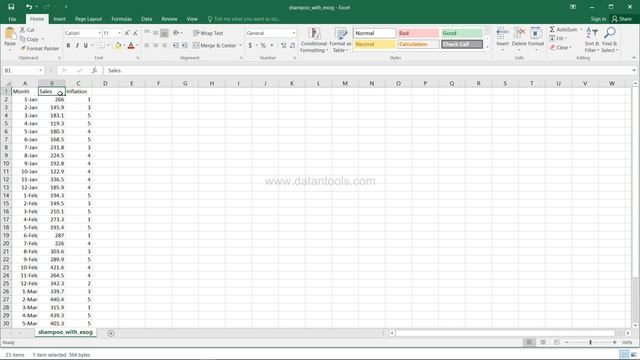
Task: Apply the Bad cell style
Action: 418,33
